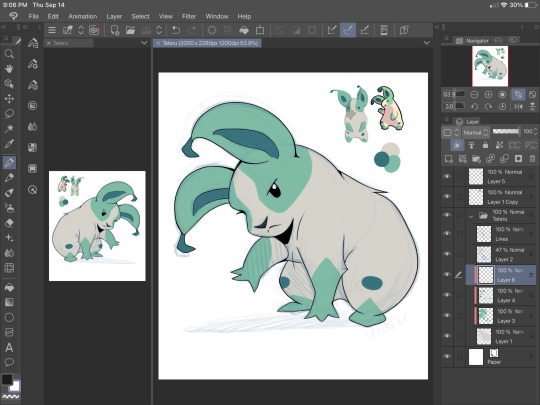Screen dimensions: 540x405
Task: Open the View menu
Action: click(x=166, y=16)
